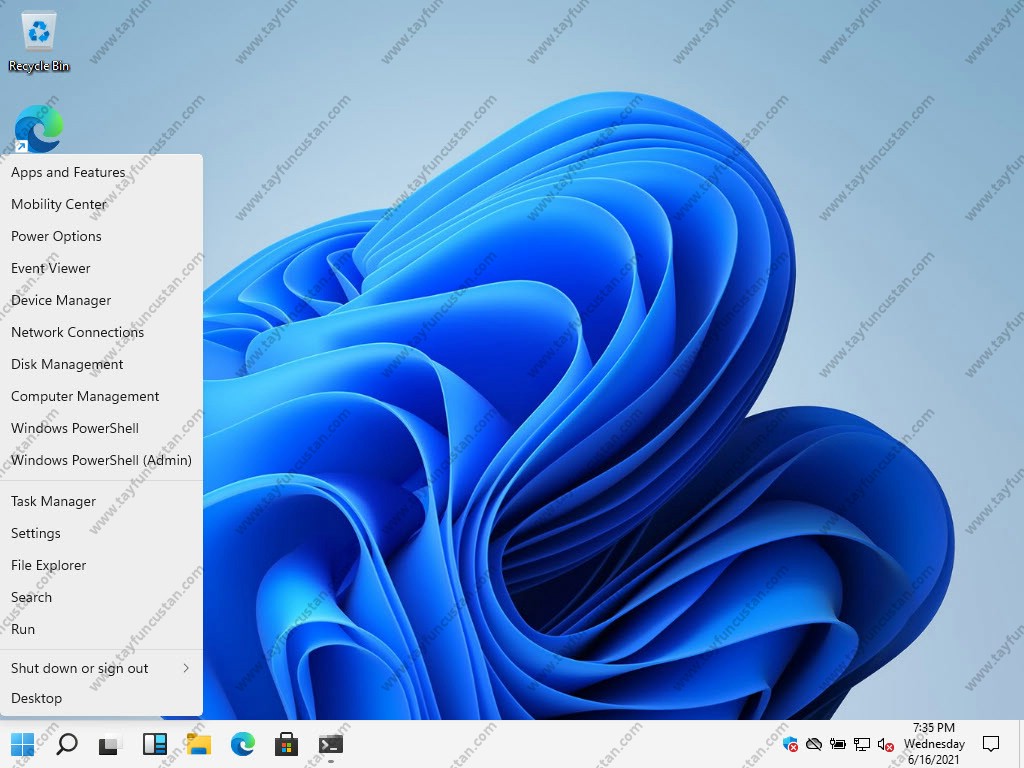This screenshot has width=1024, height=768.
Task: Open Settings from the menu
Action: tap(101, 534)
